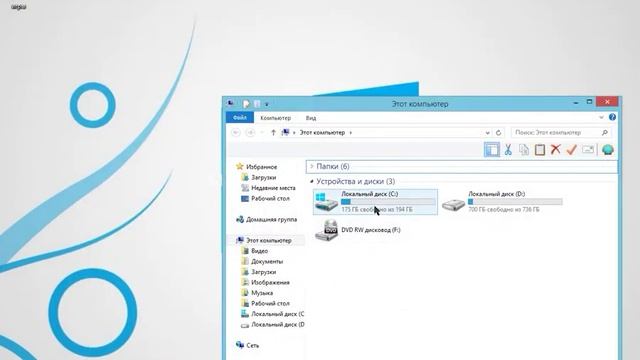This screenshot has width=640, height=360.
Task: Open Classic Shell settings via the shell icon
Action: pos(608,150)
